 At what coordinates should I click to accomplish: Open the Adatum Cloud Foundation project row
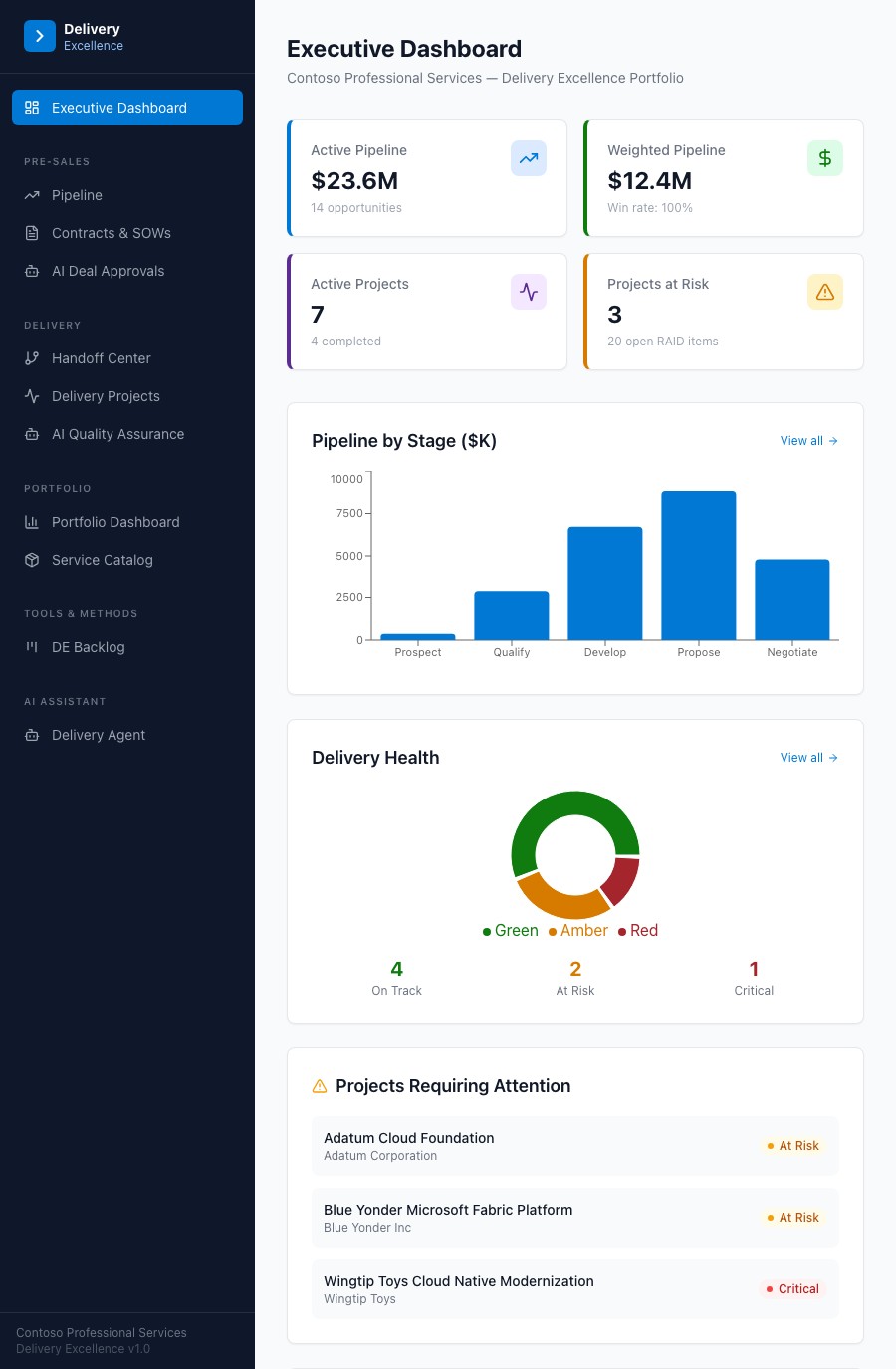tap(575, 1146)
